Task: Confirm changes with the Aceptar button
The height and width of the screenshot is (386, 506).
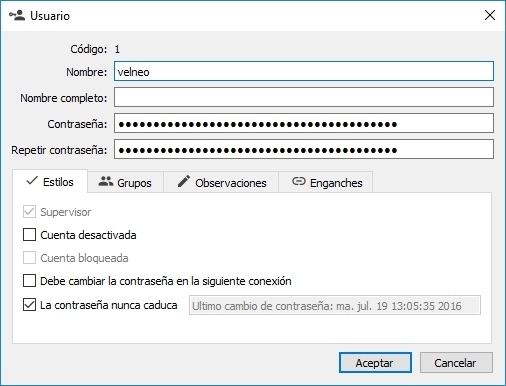Action: [x=375, y=362]
